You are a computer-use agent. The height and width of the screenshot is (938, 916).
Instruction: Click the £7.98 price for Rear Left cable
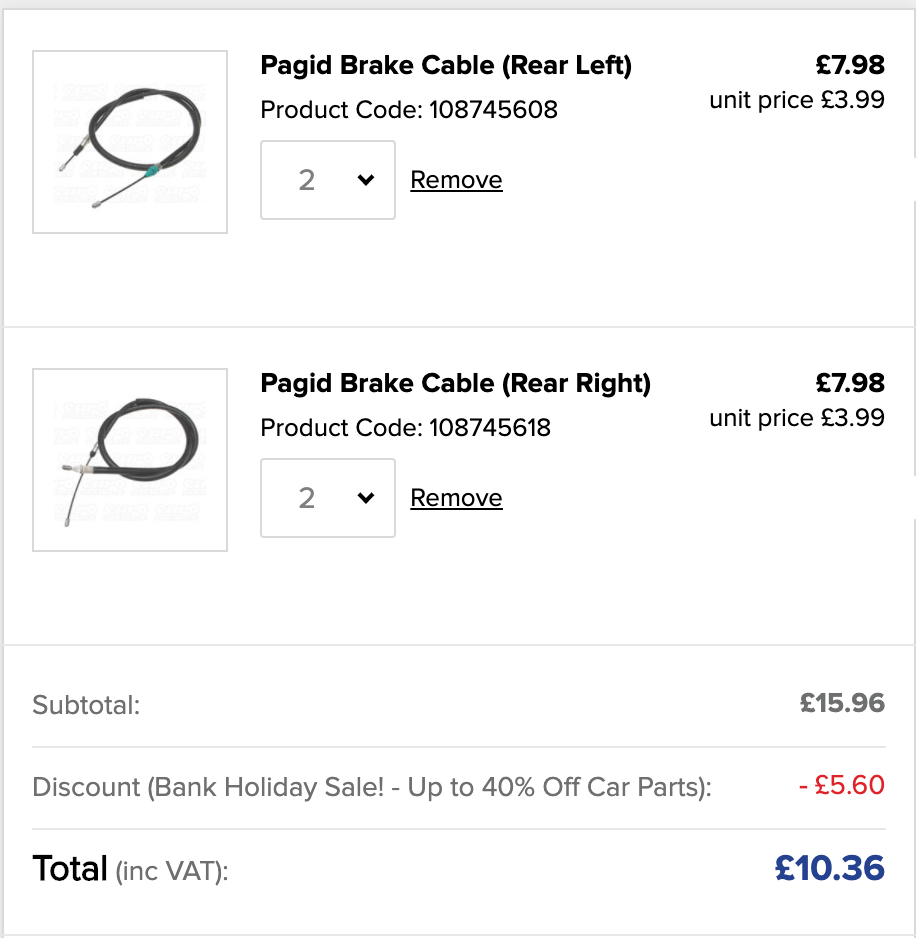pos(850,65)
